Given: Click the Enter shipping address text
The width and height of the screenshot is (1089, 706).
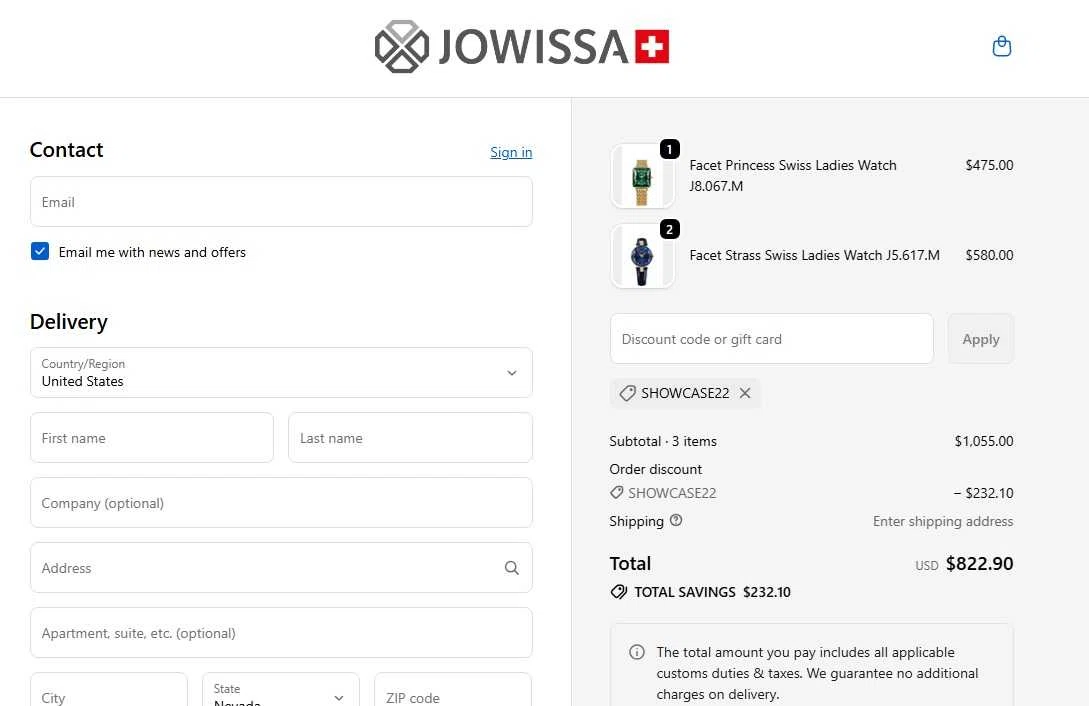Looking at the screenshot, I should 943,521.
